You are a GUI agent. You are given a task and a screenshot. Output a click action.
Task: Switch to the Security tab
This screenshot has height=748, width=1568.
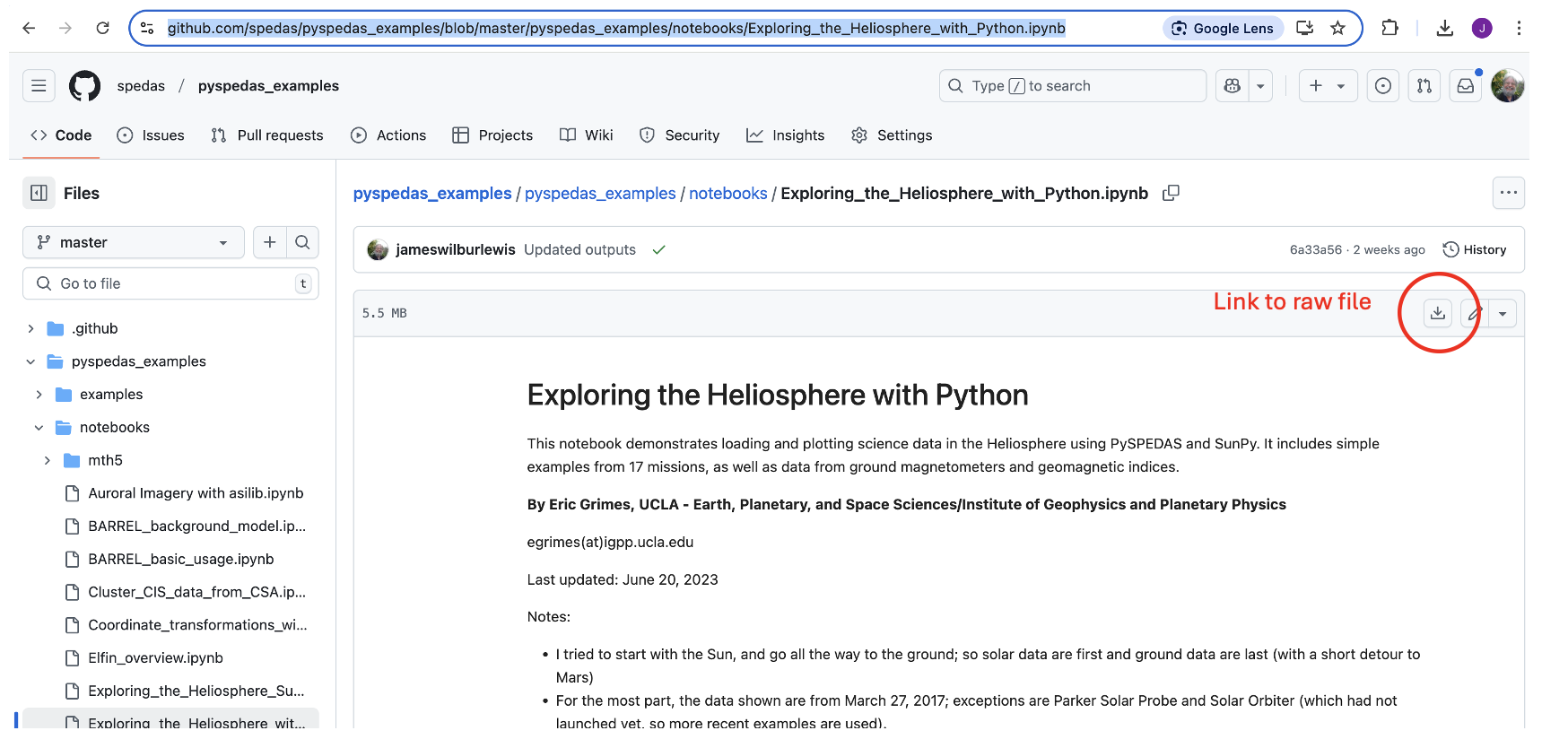point(679,135)
